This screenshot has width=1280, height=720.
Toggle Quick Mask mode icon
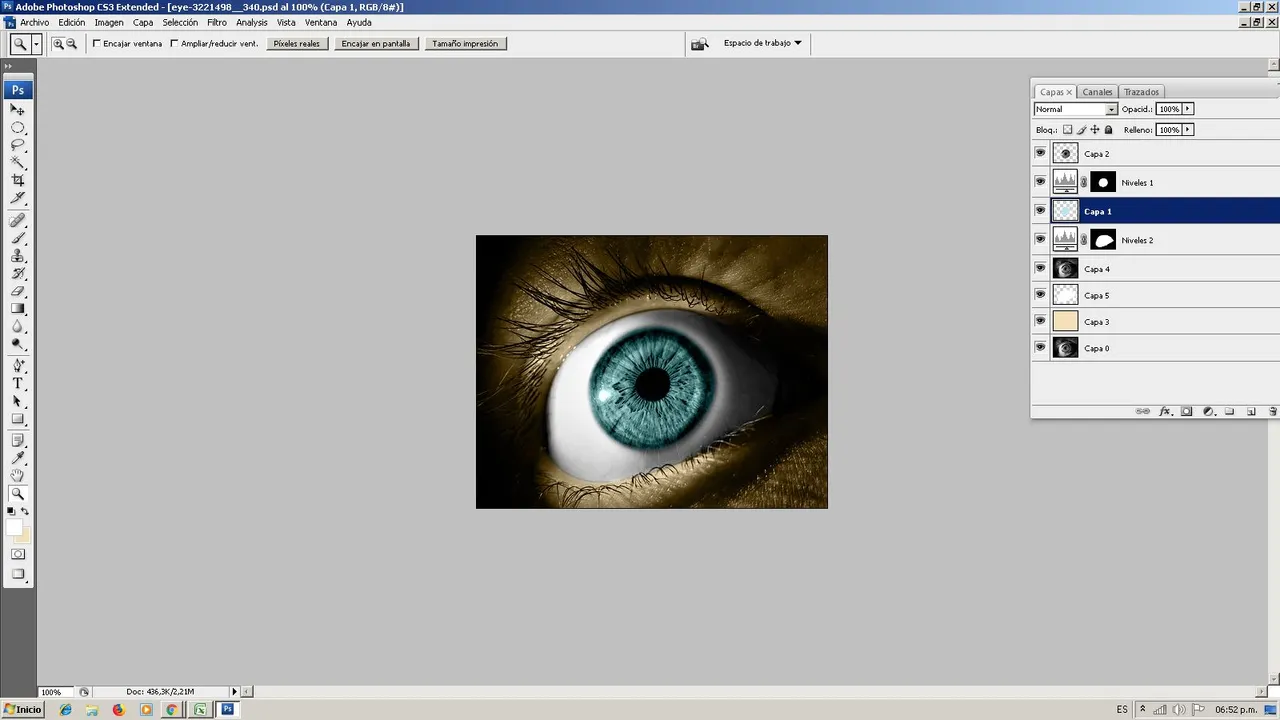coord(18,554)
